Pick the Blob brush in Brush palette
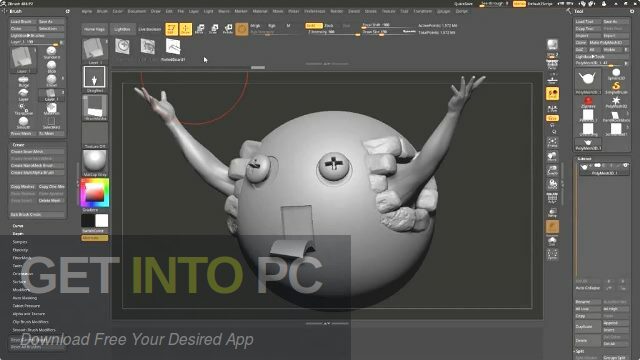The height and width of the screenshot is (360, 640). click(51, 66)
